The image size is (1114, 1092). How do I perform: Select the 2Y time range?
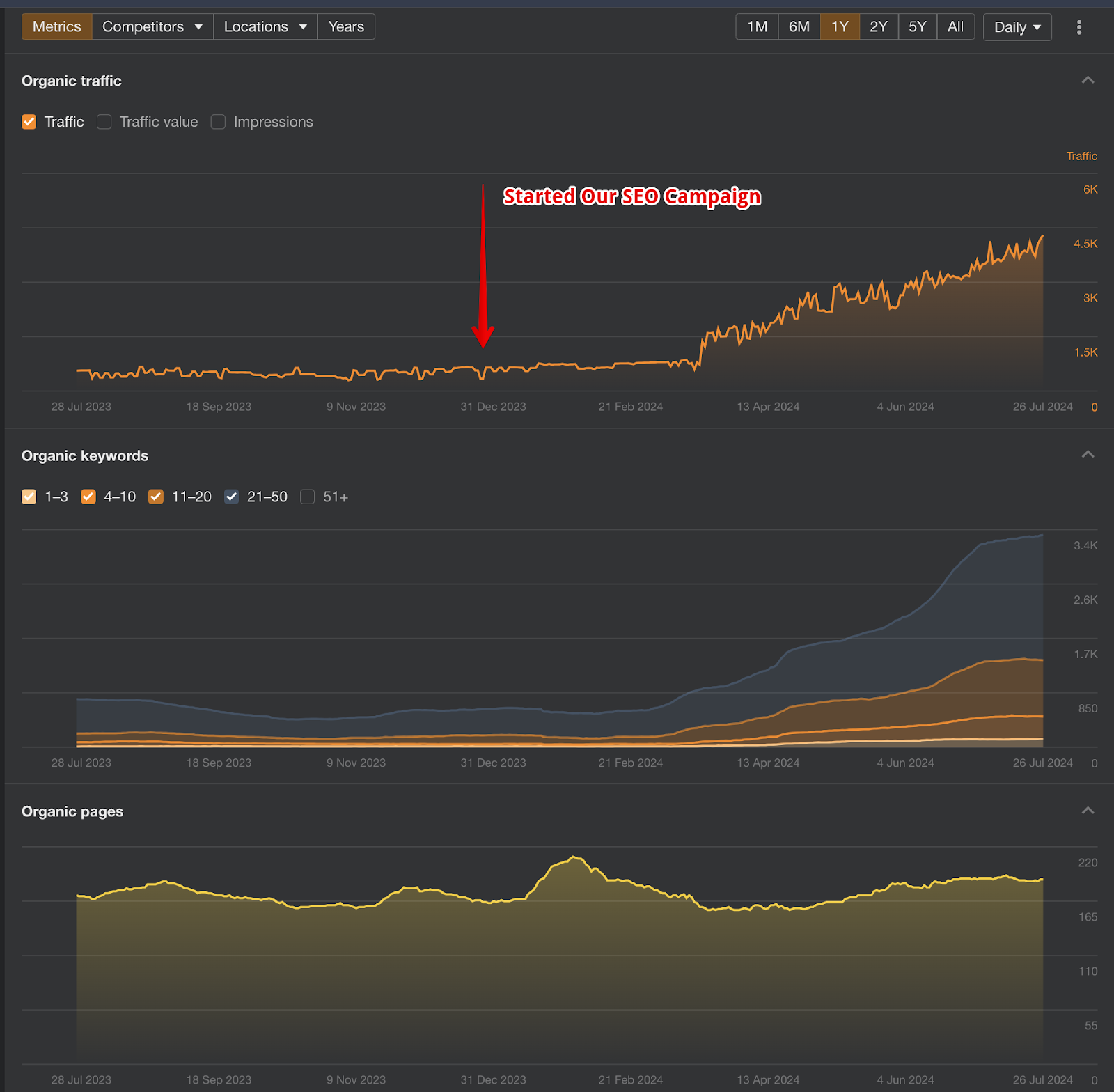879,26
